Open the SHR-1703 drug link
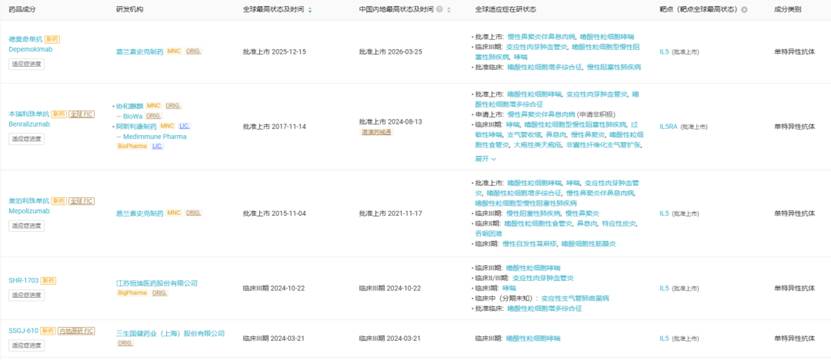 (24, 280)
